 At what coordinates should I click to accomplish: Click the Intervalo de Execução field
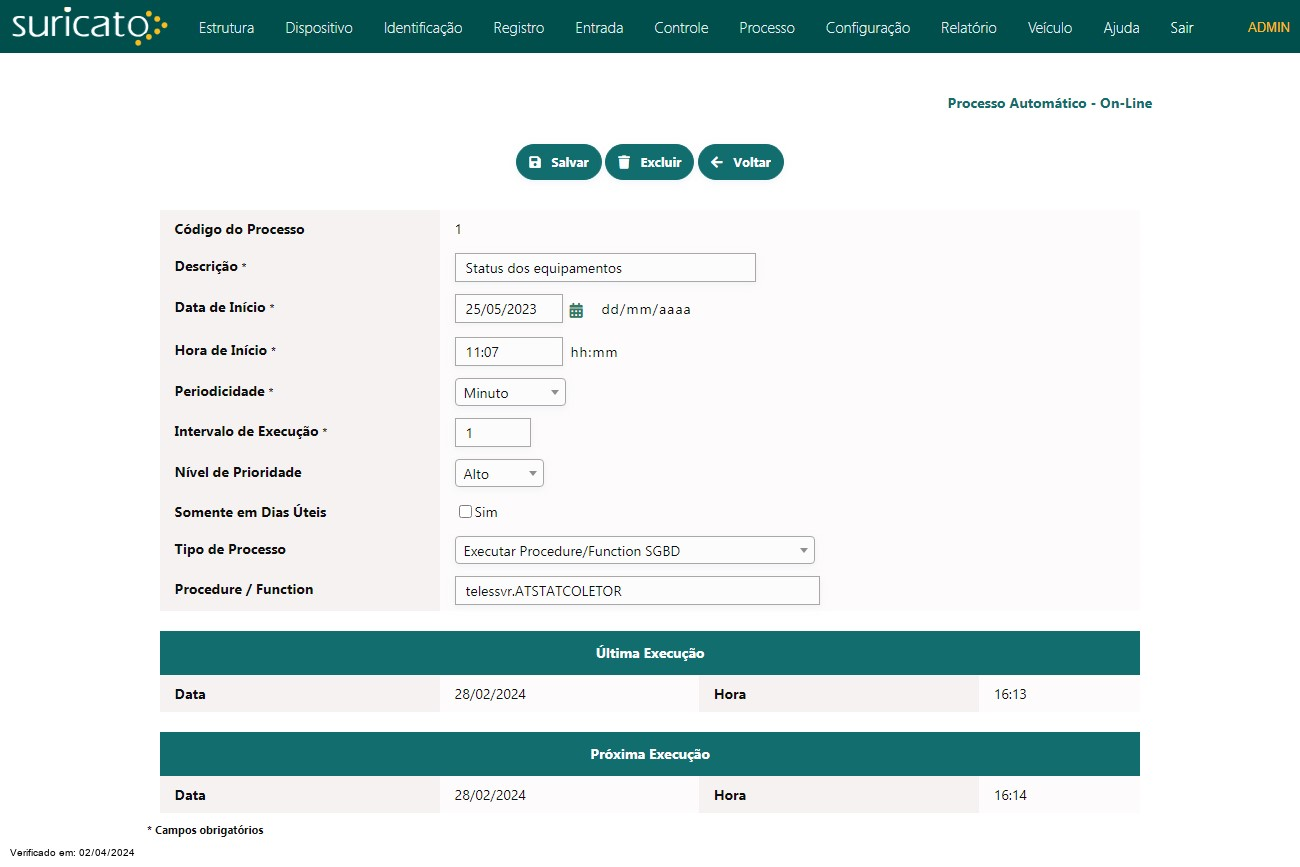(492, 433)
